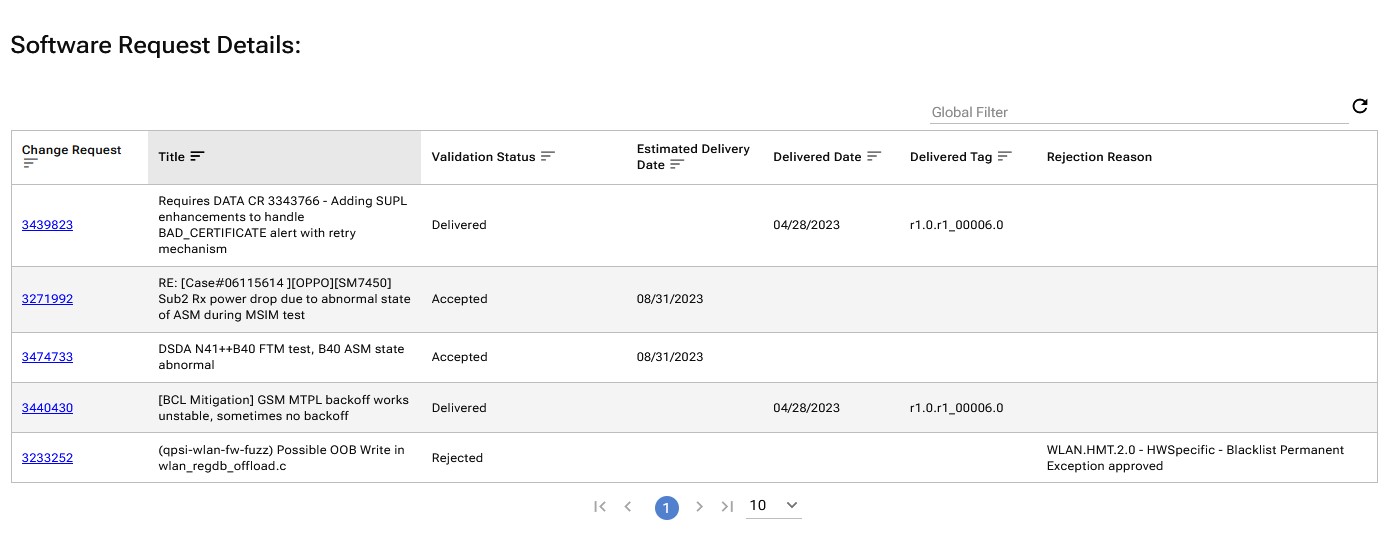Open change request 3474733 link
The image size is (1386, 548).
(47, 357)
